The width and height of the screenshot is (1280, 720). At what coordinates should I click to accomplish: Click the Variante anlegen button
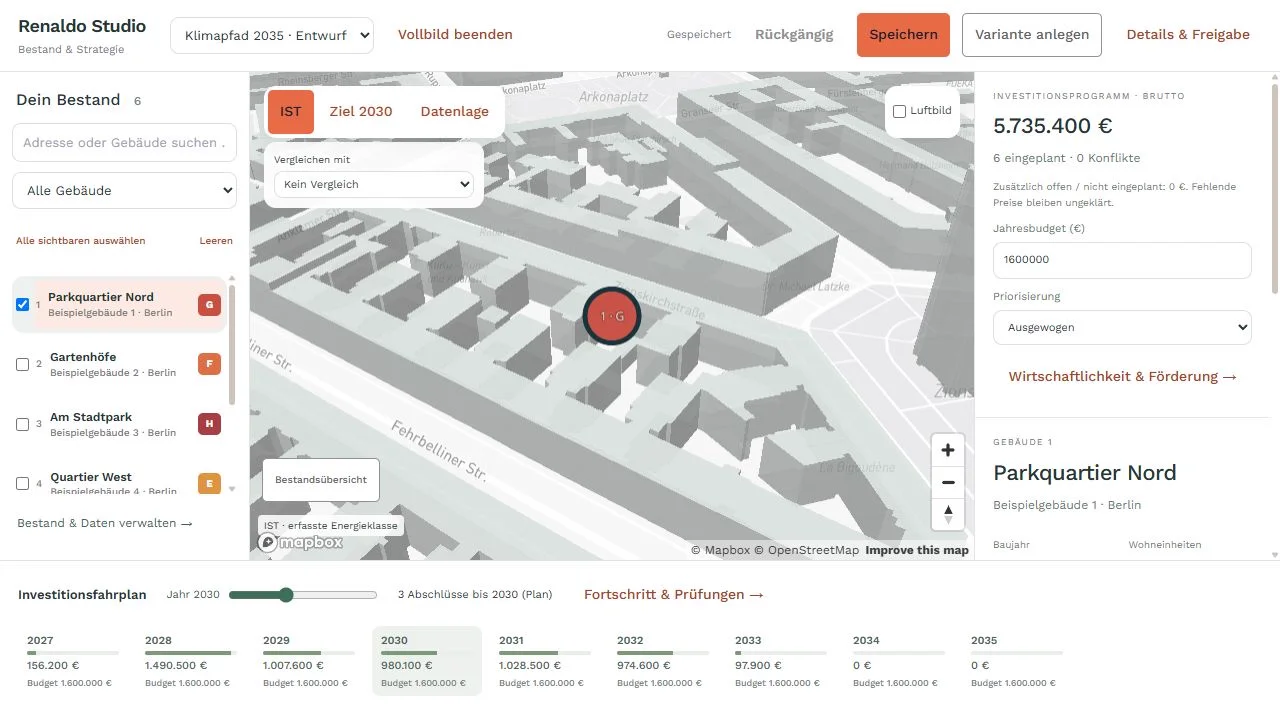[x=1032, y=35]
